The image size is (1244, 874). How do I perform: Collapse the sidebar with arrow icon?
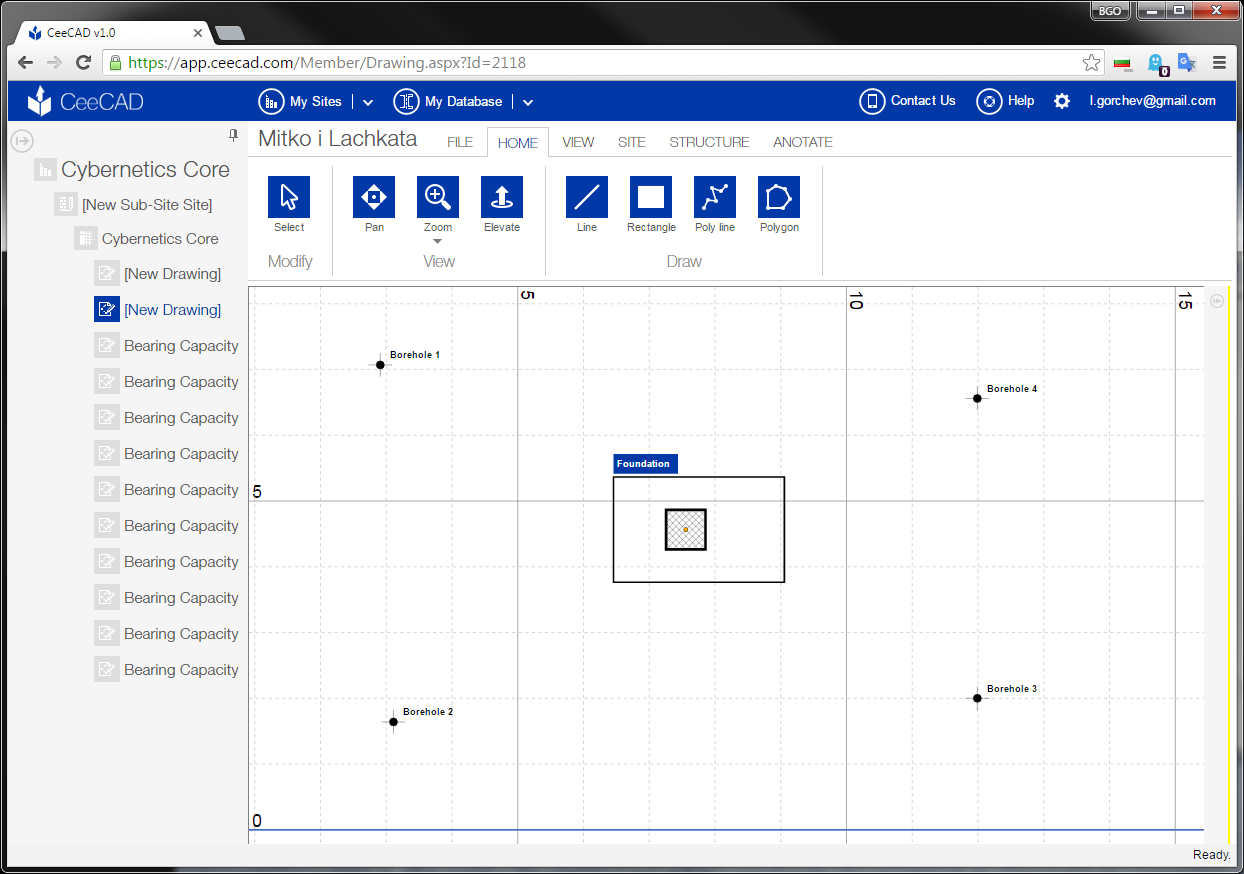point(23,141)
